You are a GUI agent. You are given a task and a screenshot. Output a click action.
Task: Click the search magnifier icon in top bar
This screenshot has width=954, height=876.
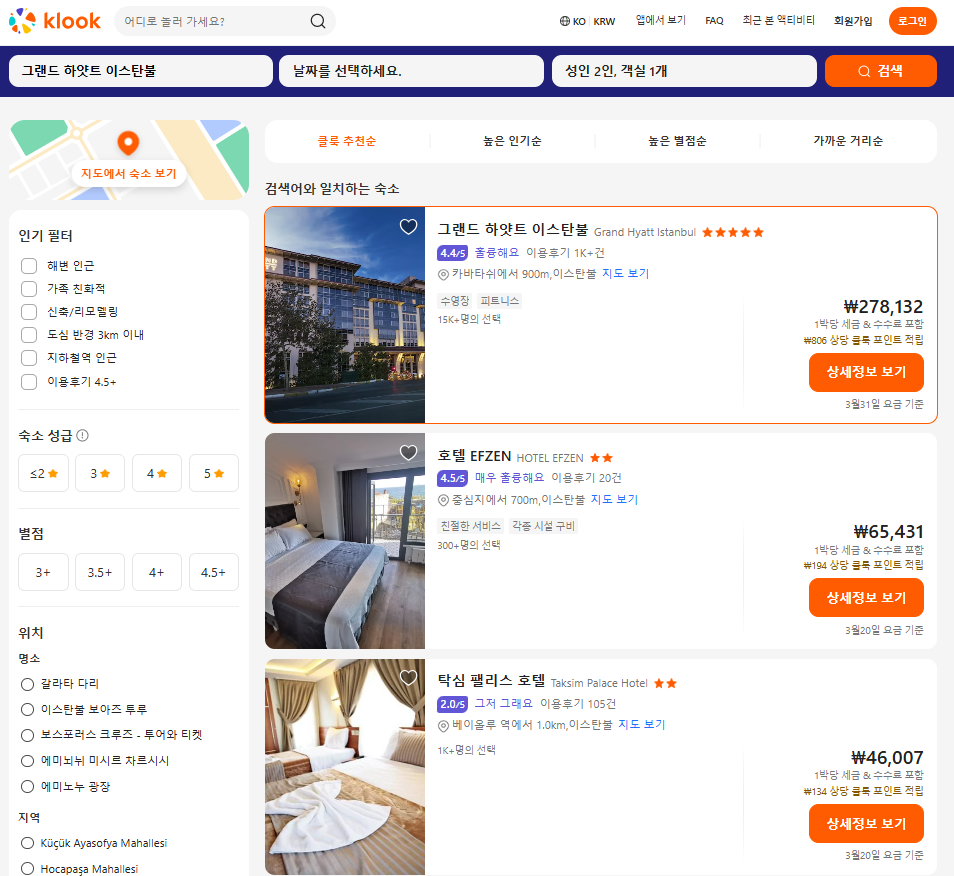pyautogui.click(x=318, y=21)
